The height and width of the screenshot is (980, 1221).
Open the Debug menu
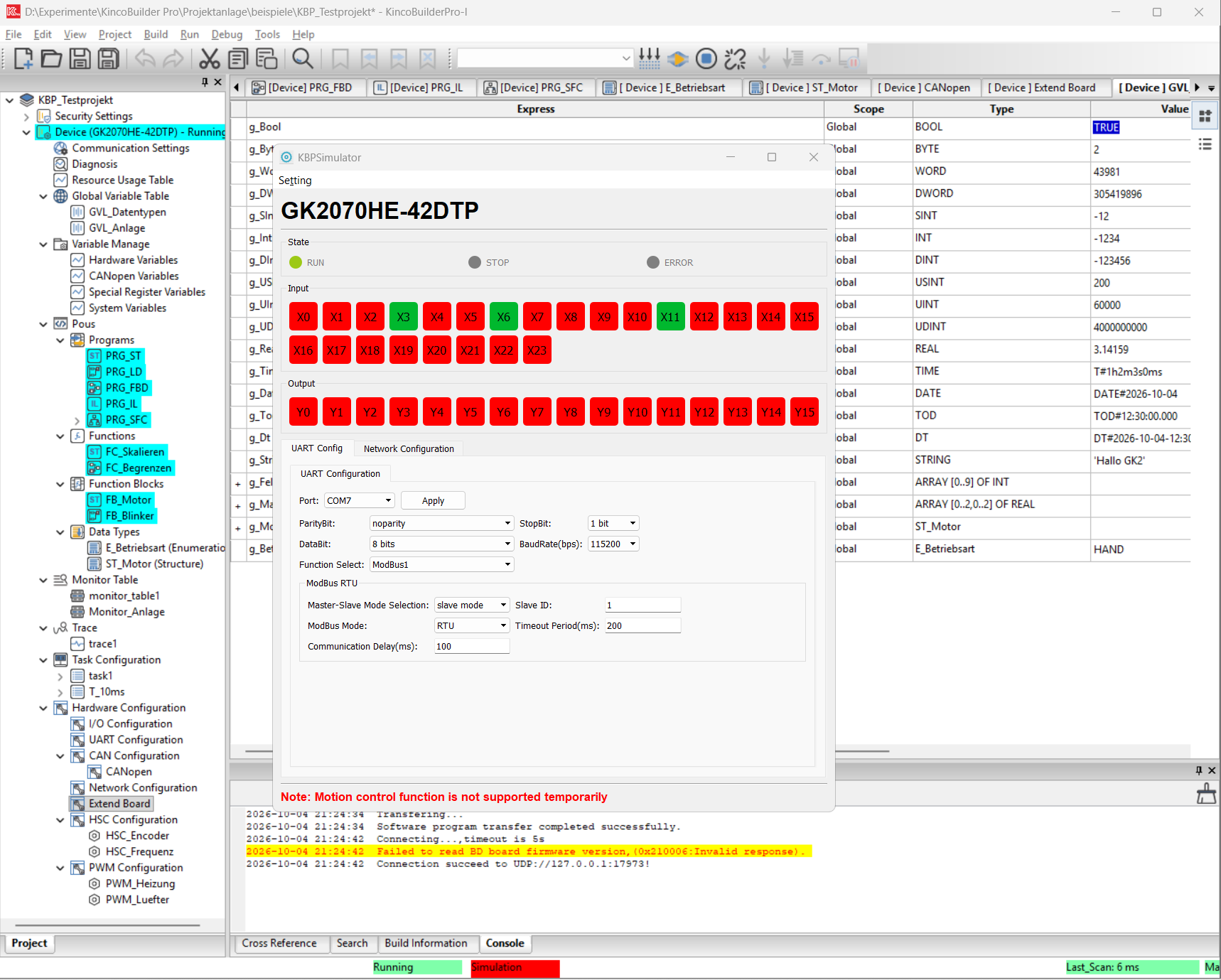click(227, 34)
